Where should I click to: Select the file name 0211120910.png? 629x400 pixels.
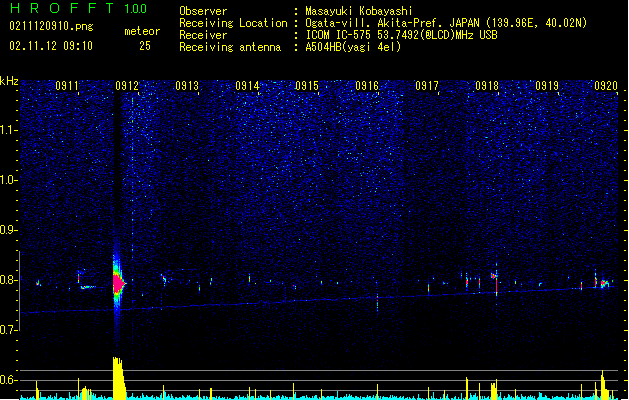pyautogui.click(x=51, y=26)
